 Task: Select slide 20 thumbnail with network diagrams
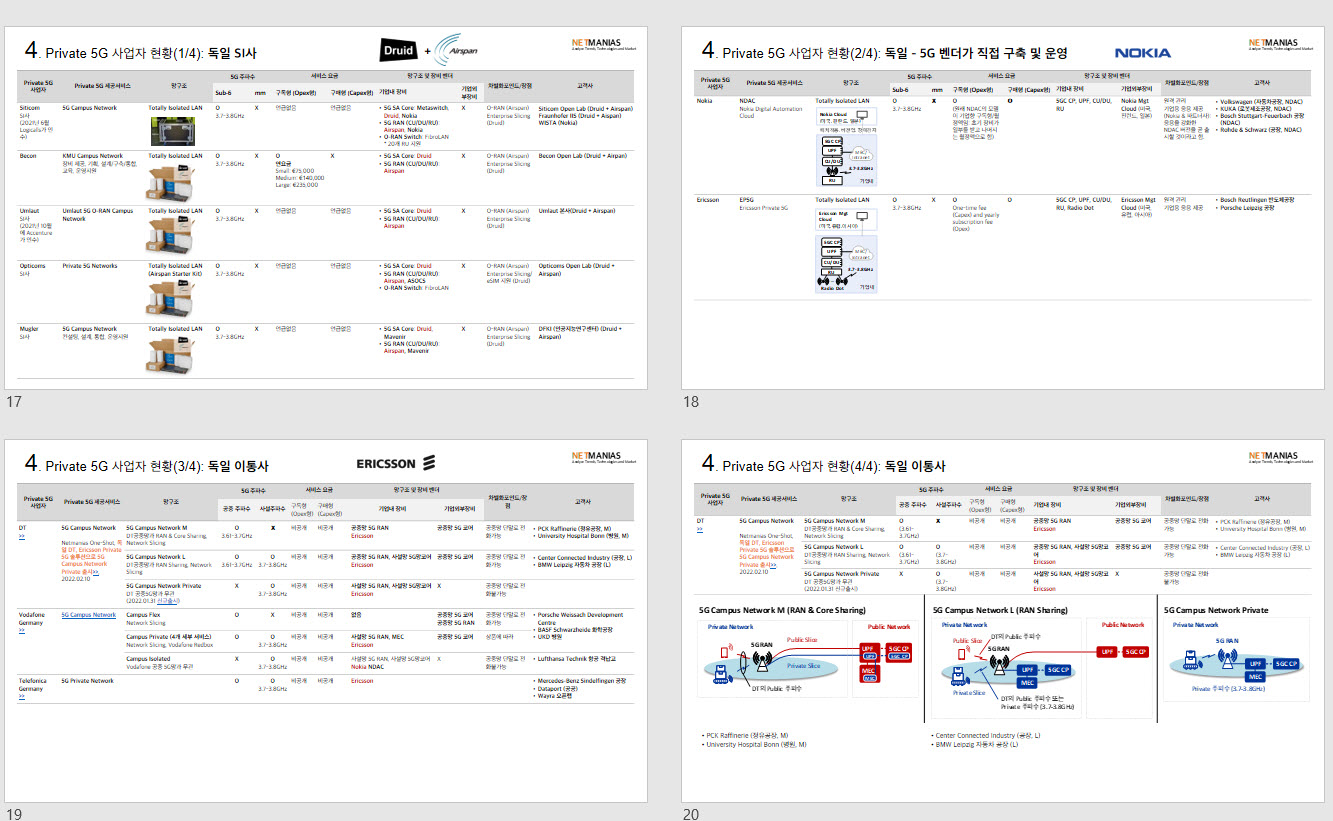click(x=1001, y=619)
